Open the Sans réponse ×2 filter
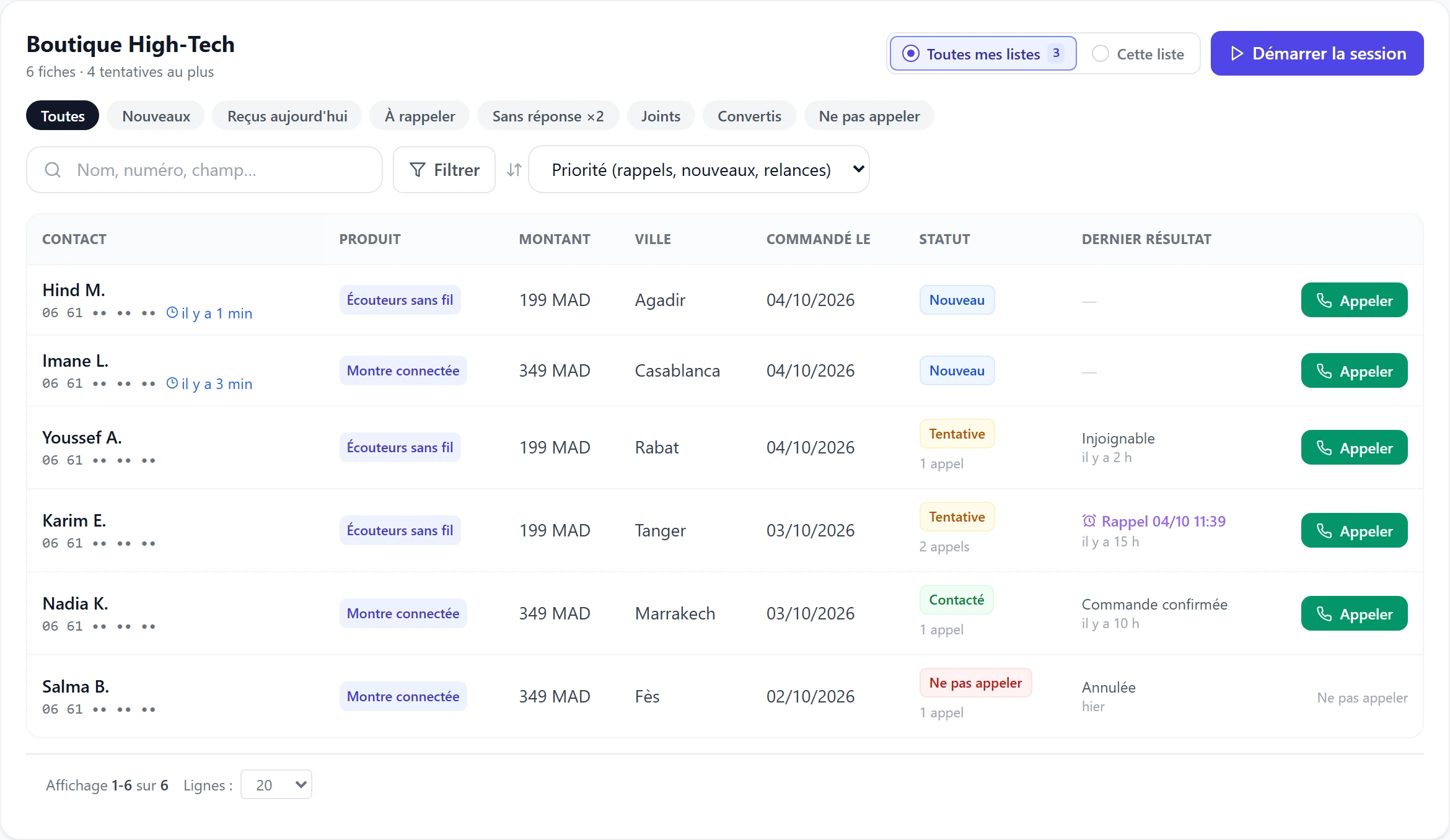This screenshot has height=840, width=1450. (x=548, y=116)
